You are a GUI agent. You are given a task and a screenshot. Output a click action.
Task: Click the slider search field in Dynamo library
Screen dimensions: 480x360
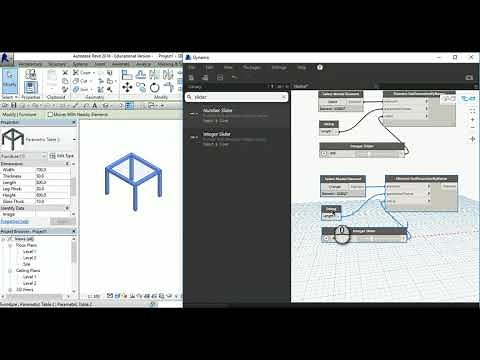pos(237,97)
